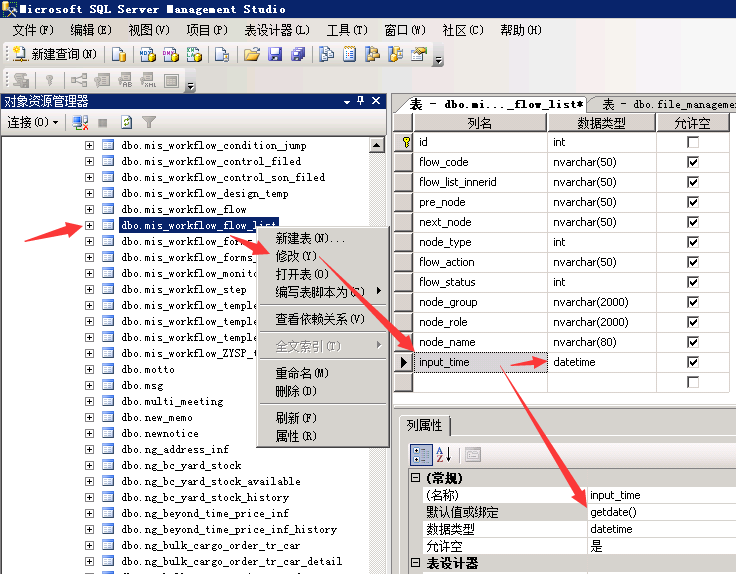This screenshot has height=574, width=736.
Task: Uncheck Allow Nulls for input_time column
Action: (x=693, y=362)
